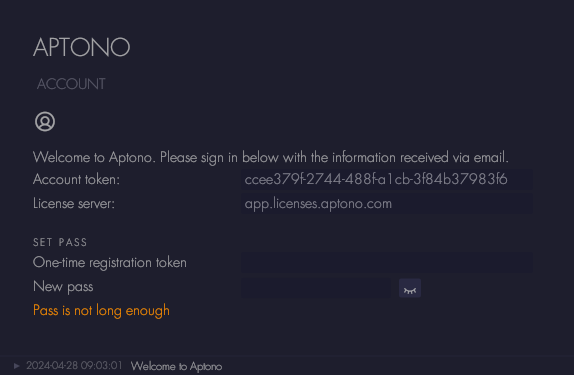Viewport: 574px width, 375px height.
Task: Click the SET PASS section heading
Action: [60, 242]
